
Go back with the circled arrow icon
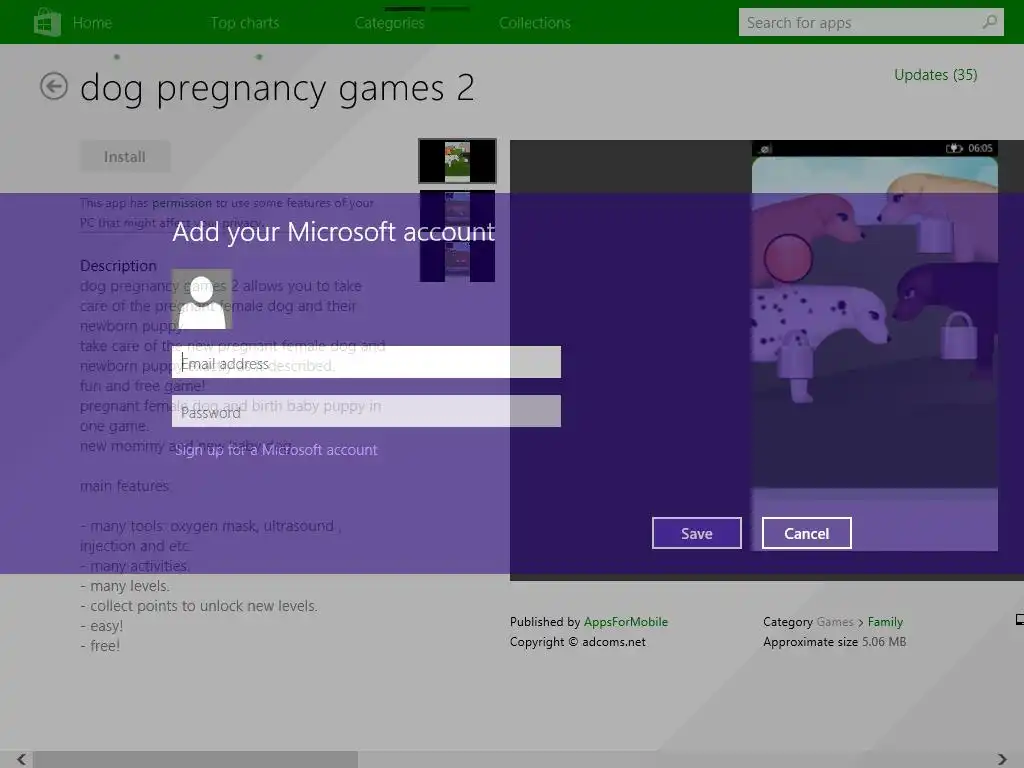coord(54,86)
